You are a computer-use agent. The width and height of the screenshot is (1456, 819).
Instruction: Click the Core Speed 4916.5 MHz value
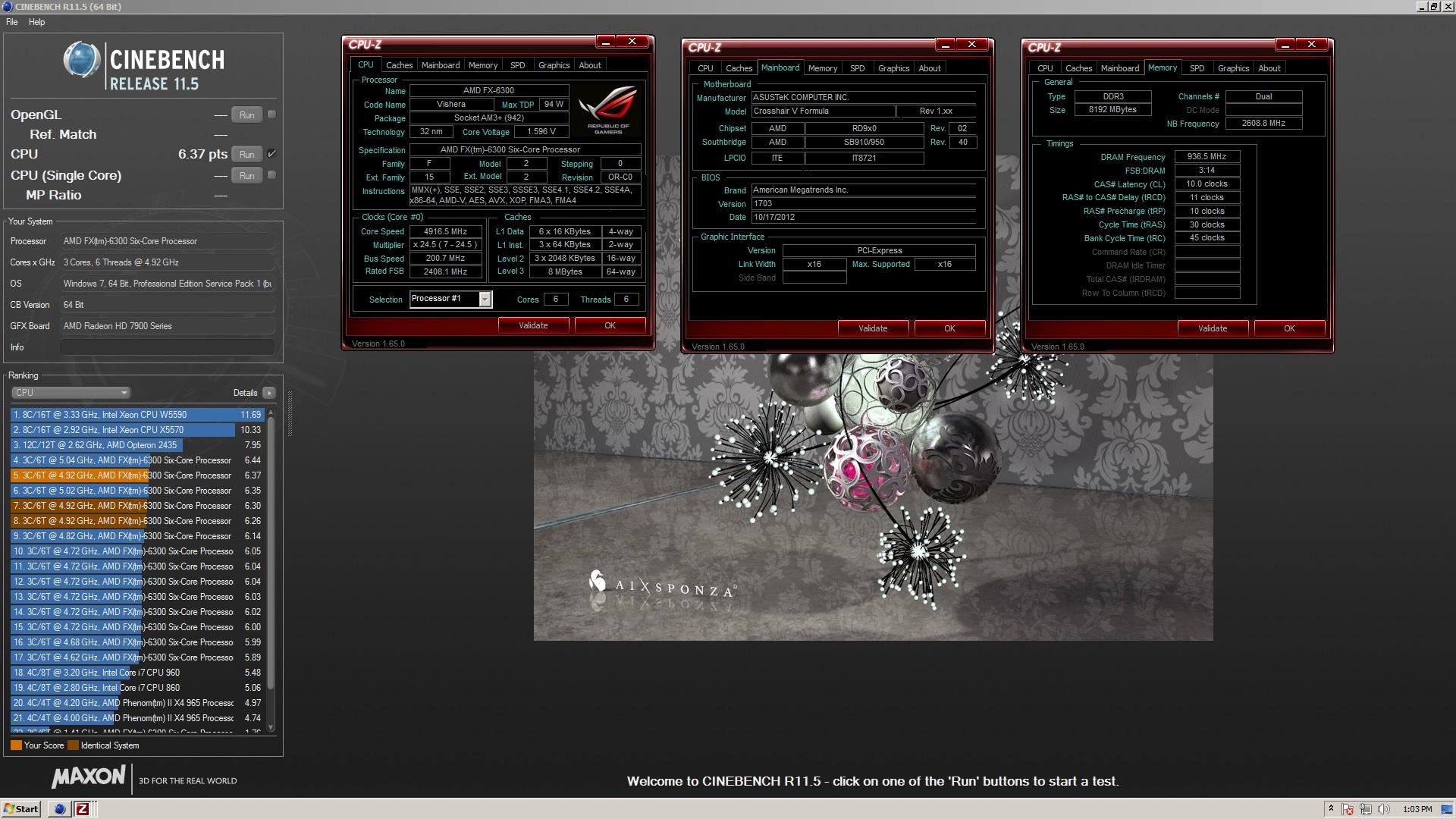point(445,232)
